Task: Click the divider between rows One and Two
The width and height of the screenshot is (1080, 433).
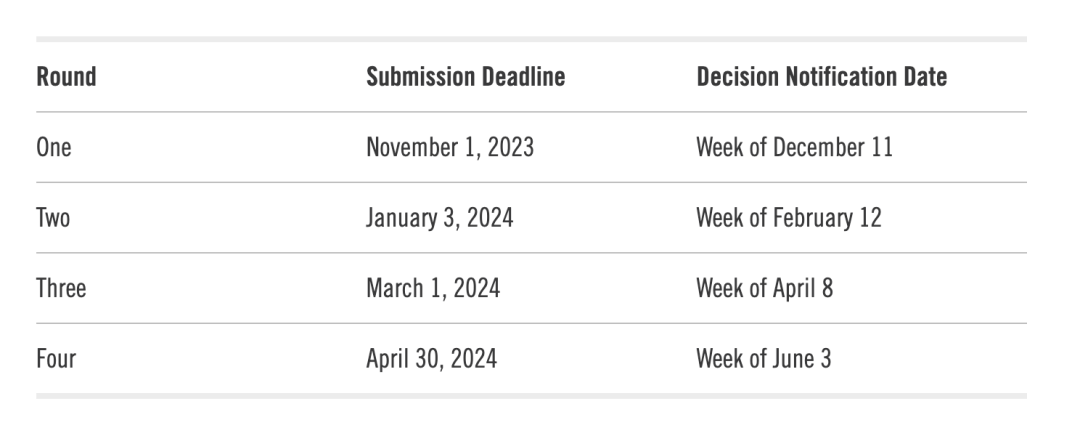Action: pyautogui.click(x=531, y=183)
